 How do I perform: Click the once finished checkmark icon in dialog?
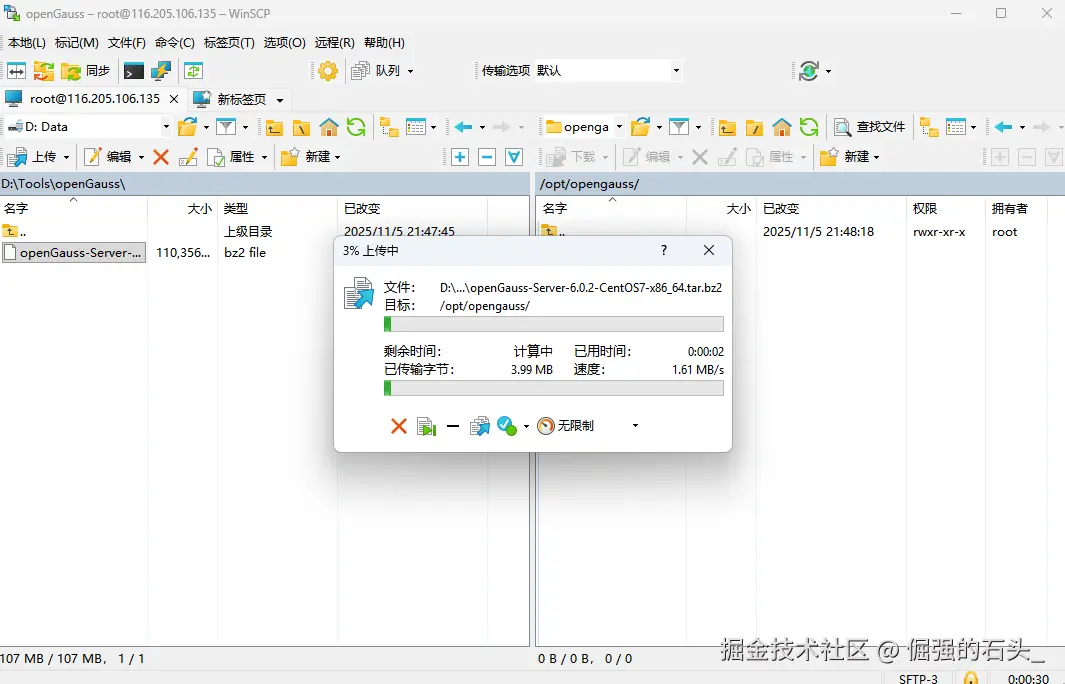pos(507,426)
